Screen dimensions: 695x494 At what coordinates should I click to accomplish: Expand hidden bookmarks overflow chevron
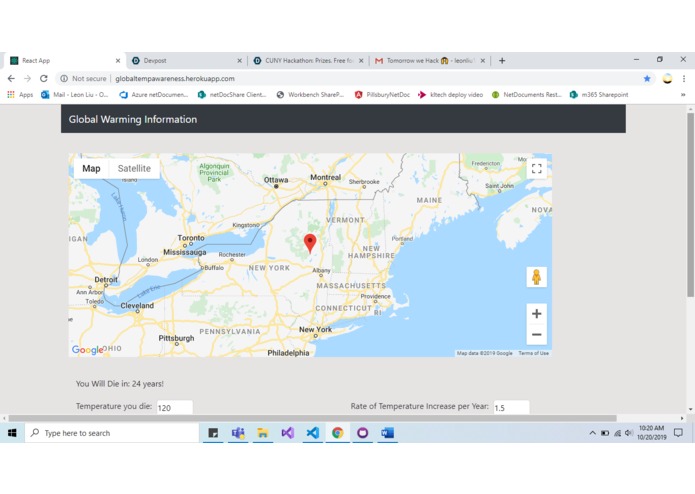point(683,94)
